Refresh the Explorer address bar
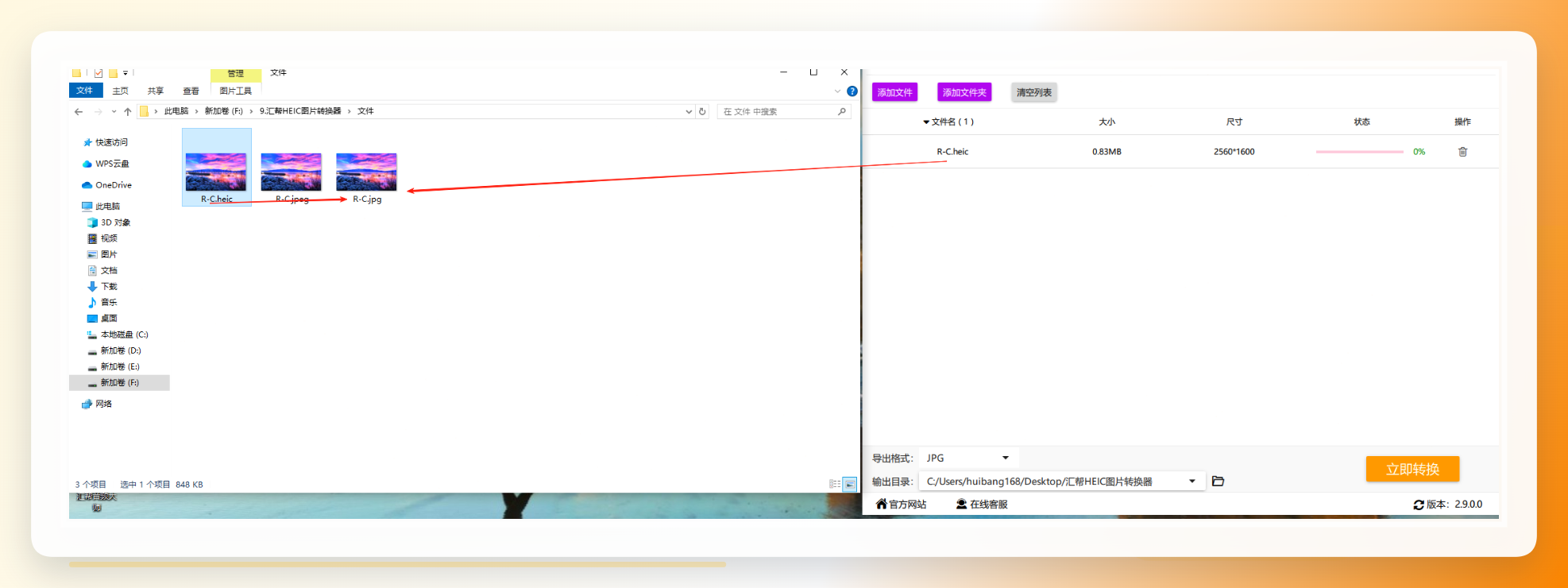 [x=702, y=111]
